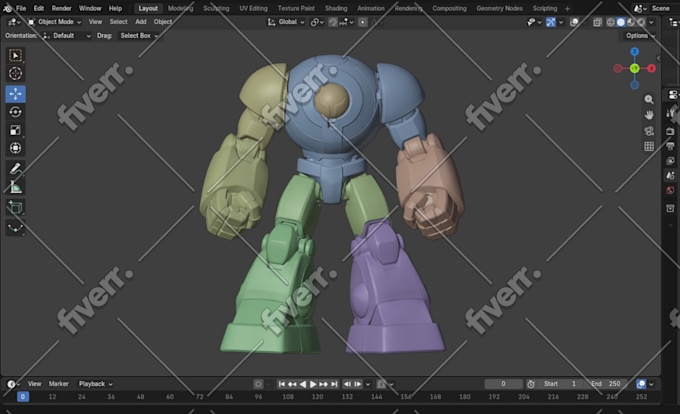Open the Edit menu
The image size is (680, 414).
click(39, 8)
